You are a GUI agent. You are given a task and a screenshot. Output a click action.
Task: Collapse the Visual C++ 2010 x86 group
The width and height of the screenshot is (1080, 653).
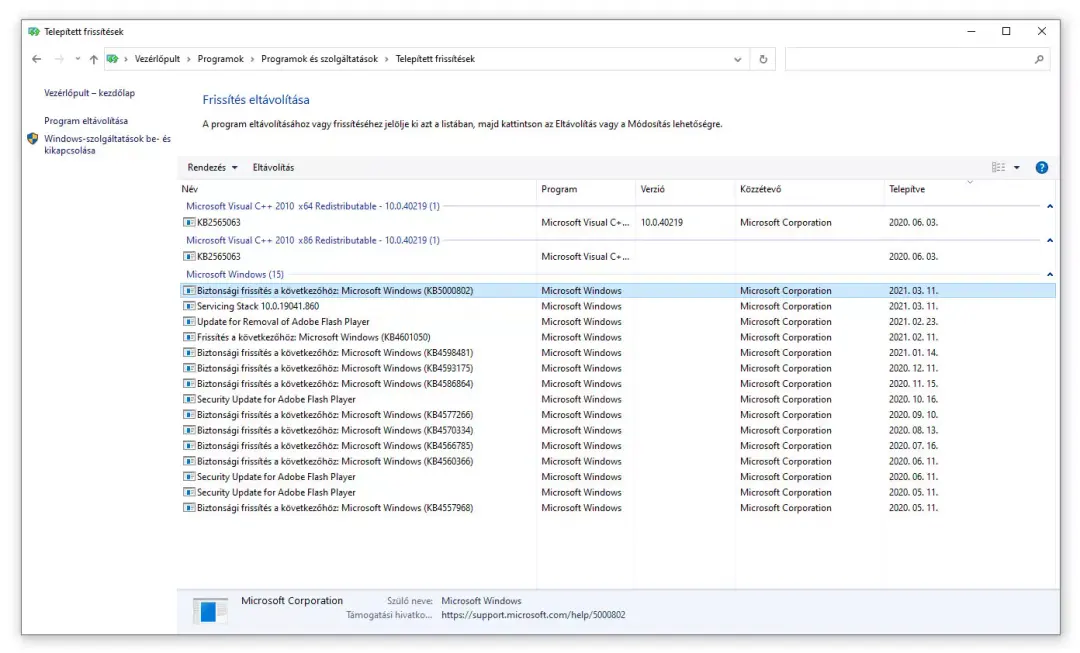click(x=1050, y=240)
